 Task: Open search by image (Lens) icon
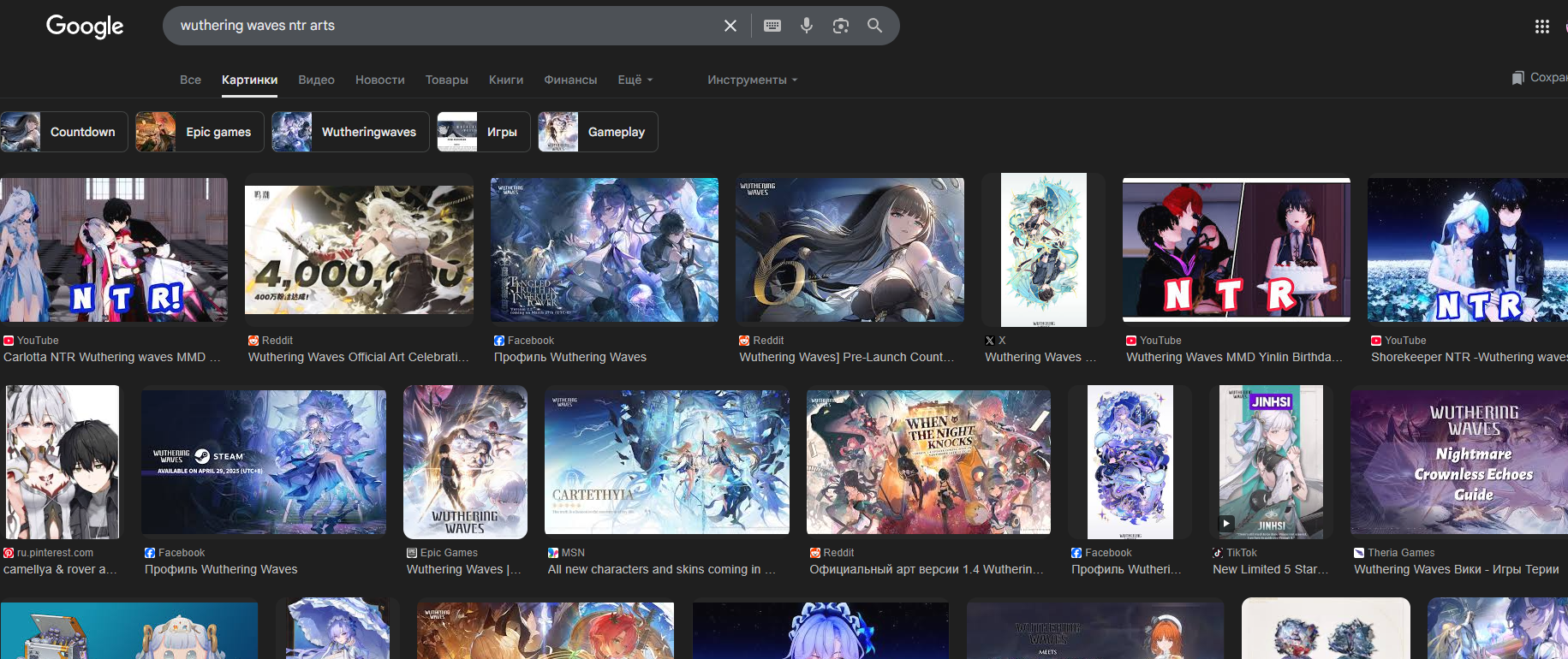click(841, 26)
